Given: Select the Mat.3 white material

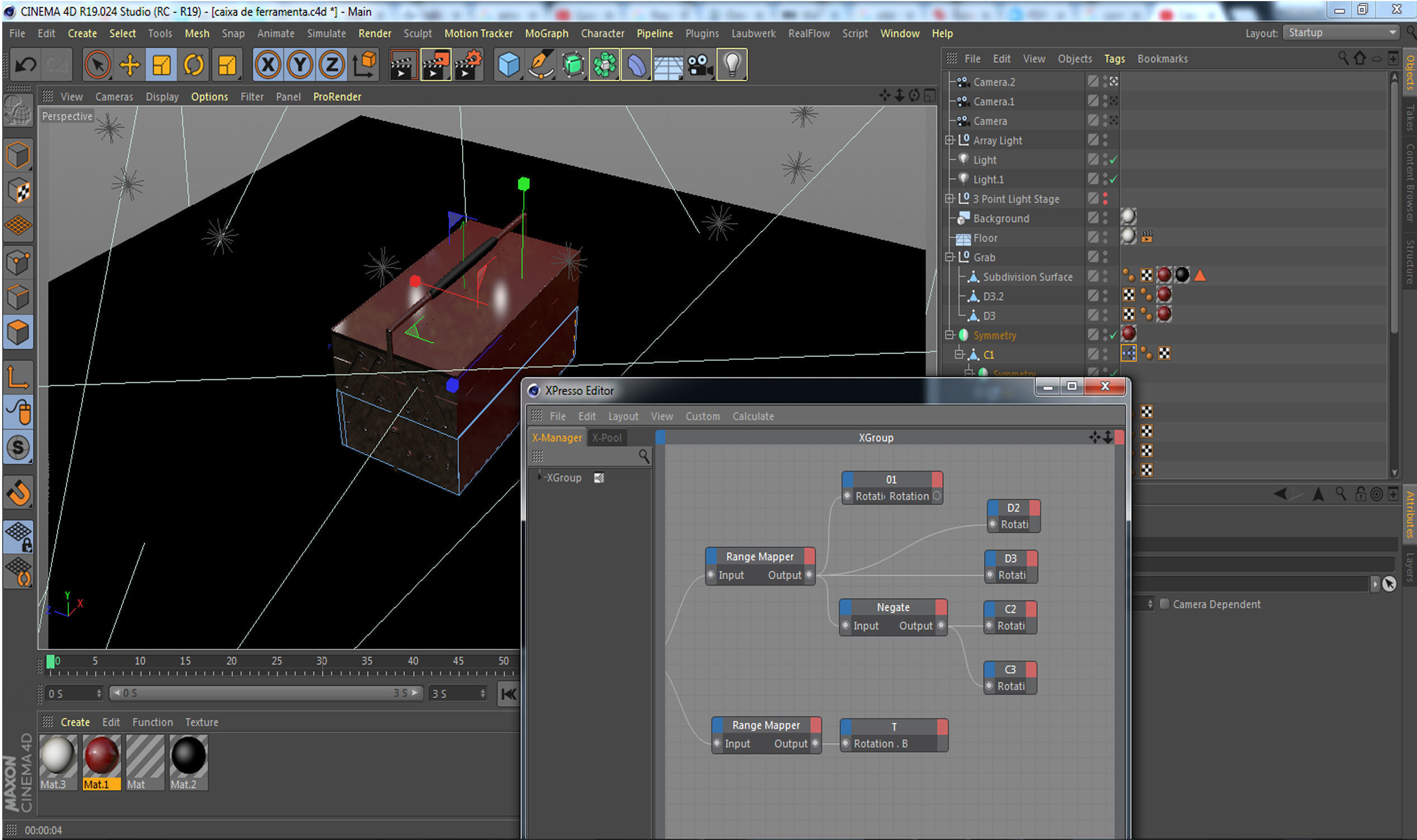Looking at the screenshot, I should point(58,762).
